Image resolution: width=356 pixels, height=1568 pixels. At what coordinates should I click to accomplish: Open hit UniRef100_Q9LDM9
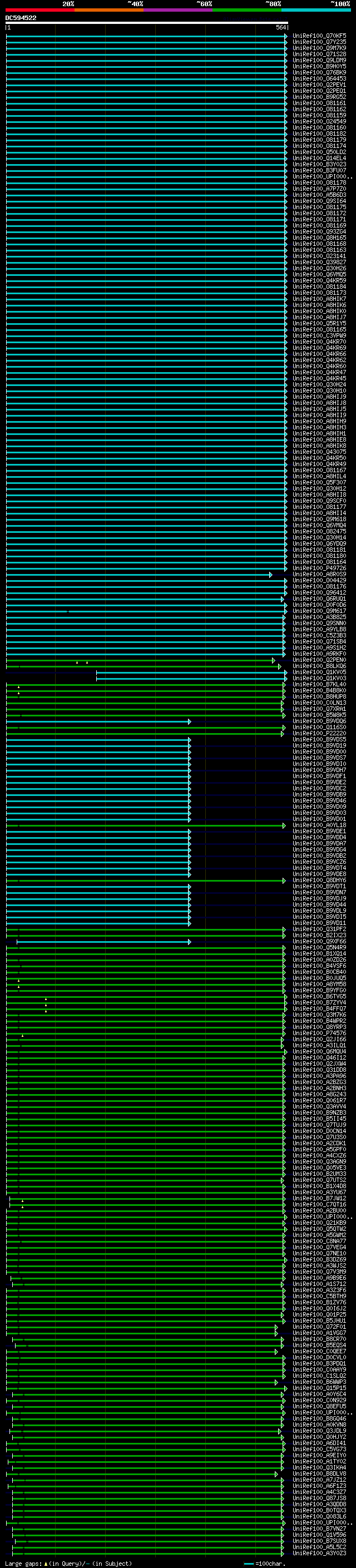[319, 60]
